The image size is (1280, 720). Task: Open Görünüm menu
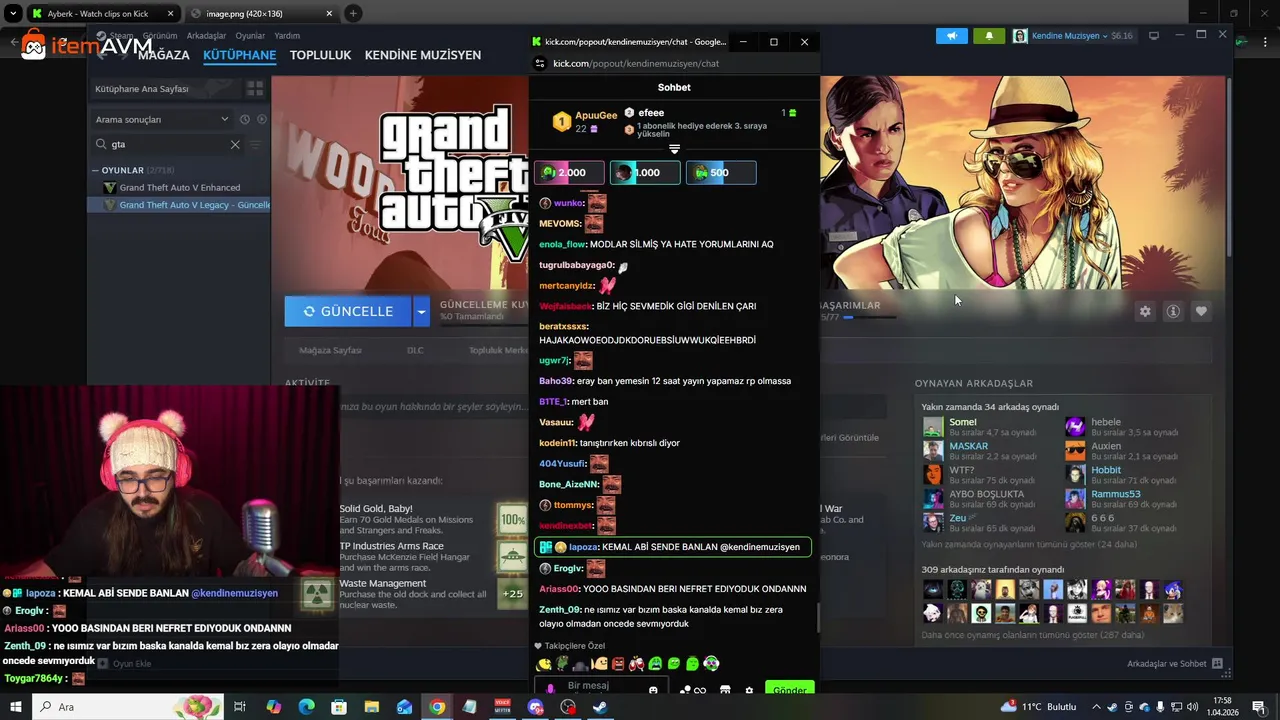tap(160, 36)
